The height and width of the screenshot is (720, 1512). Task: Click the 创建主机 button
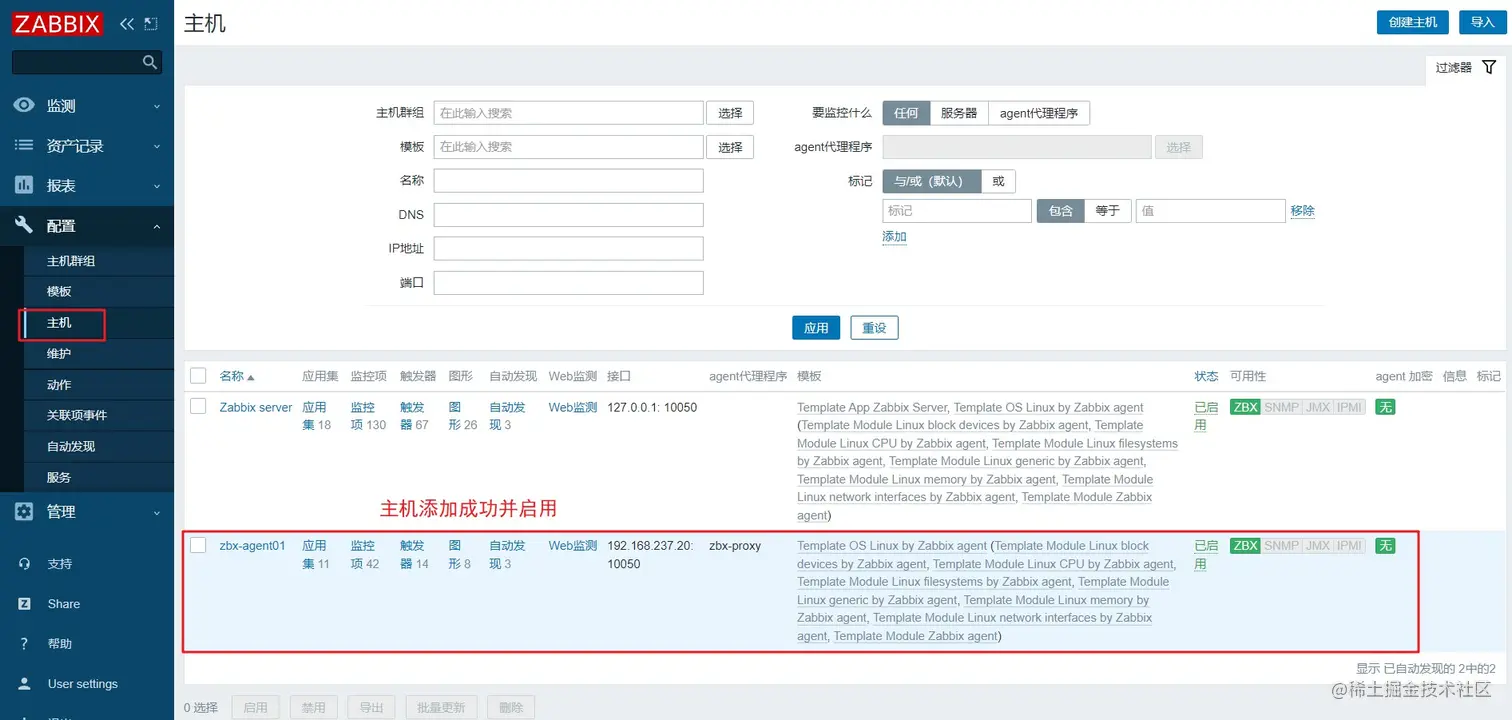point(1412,22)
